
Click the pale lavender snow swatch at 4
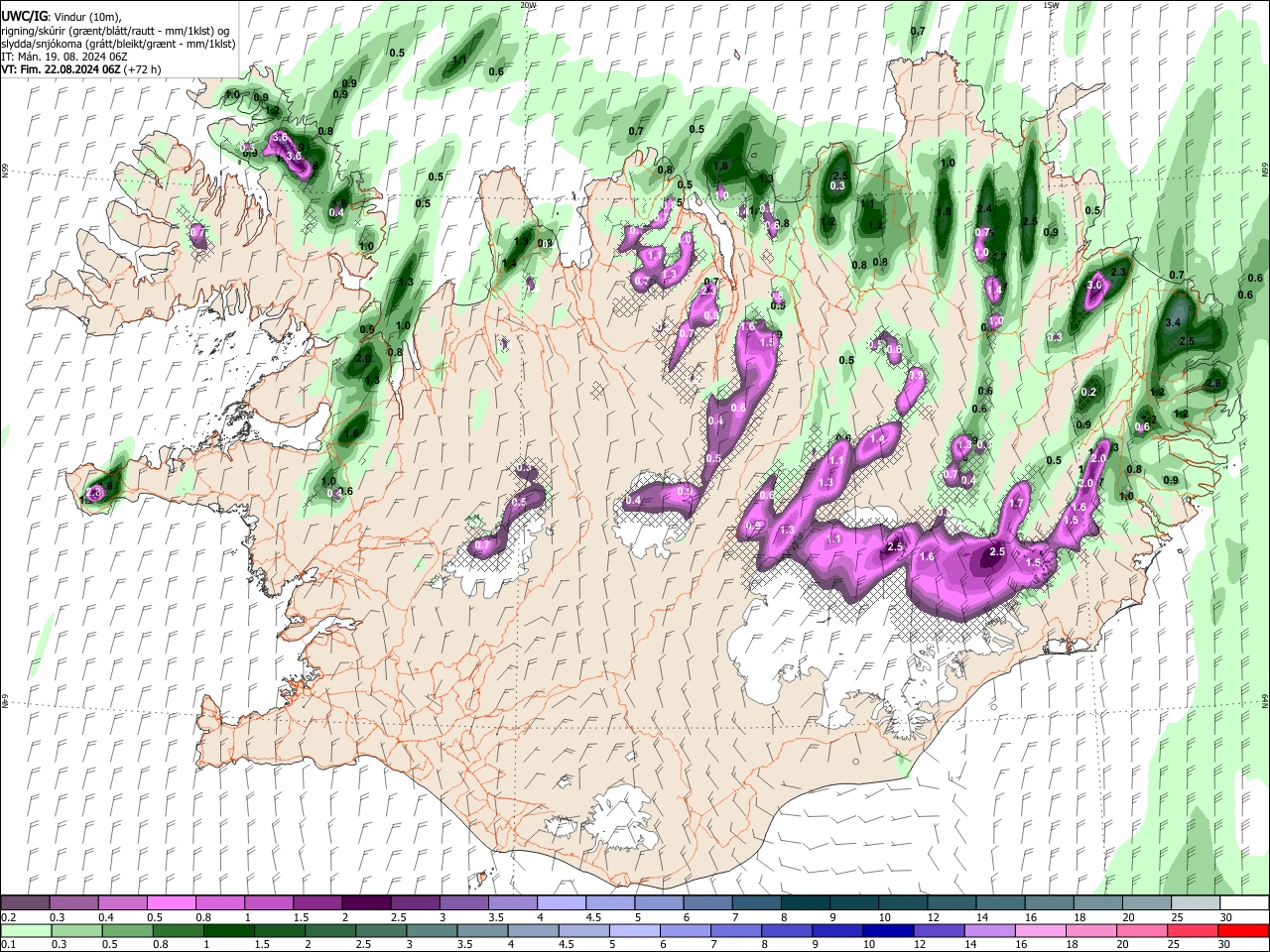tap(561, 903)
